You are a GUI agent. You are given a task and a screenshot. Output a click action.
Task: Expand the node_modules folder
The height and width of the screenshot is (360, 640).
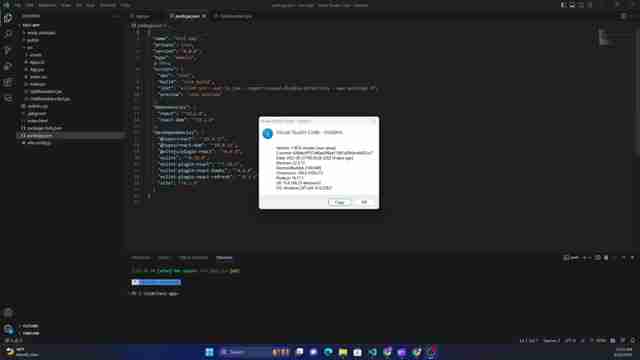click(41, 33)
